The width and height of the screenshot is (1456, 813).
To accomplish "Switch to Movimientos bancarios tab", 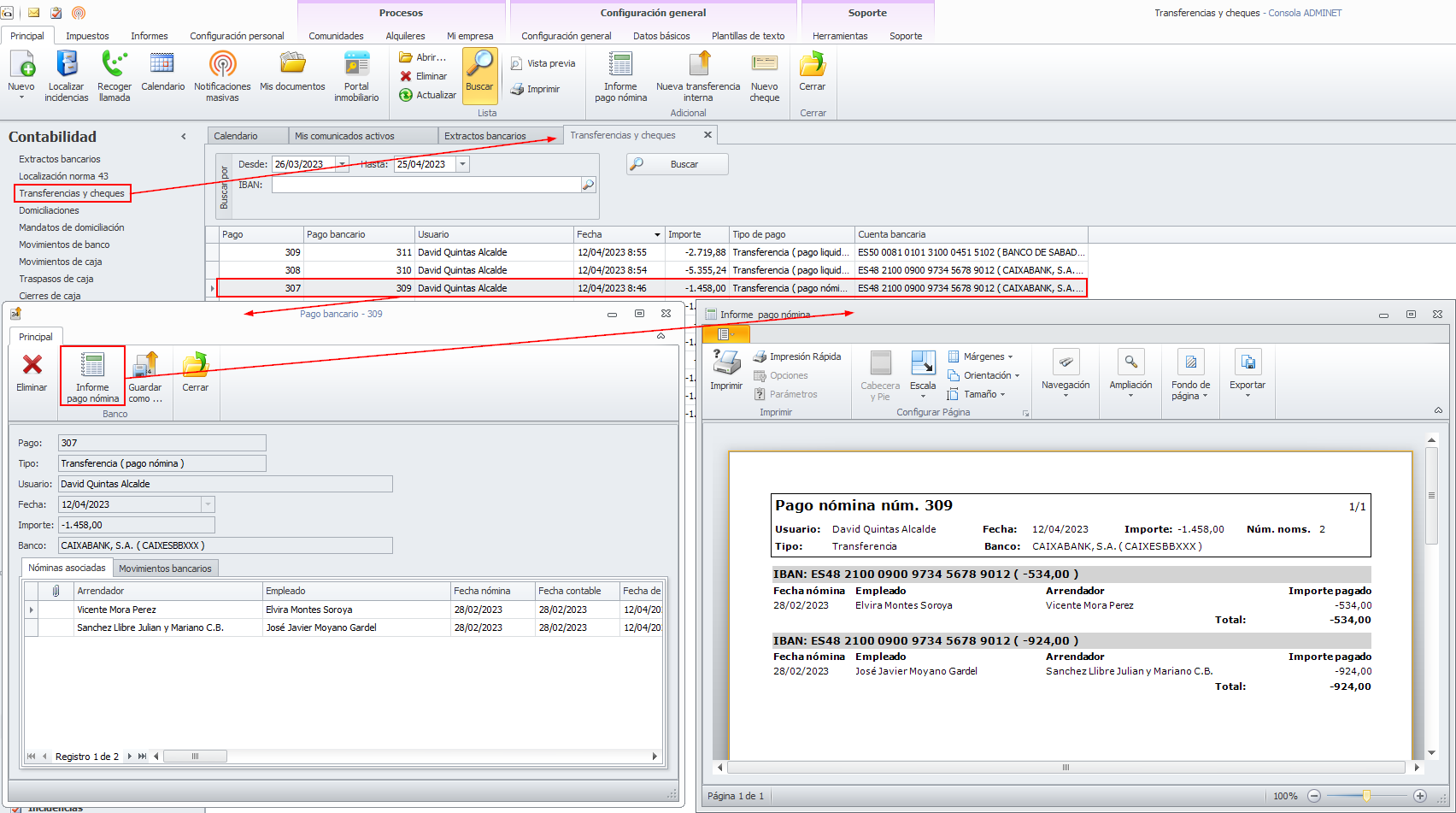I will click(165, 569).
